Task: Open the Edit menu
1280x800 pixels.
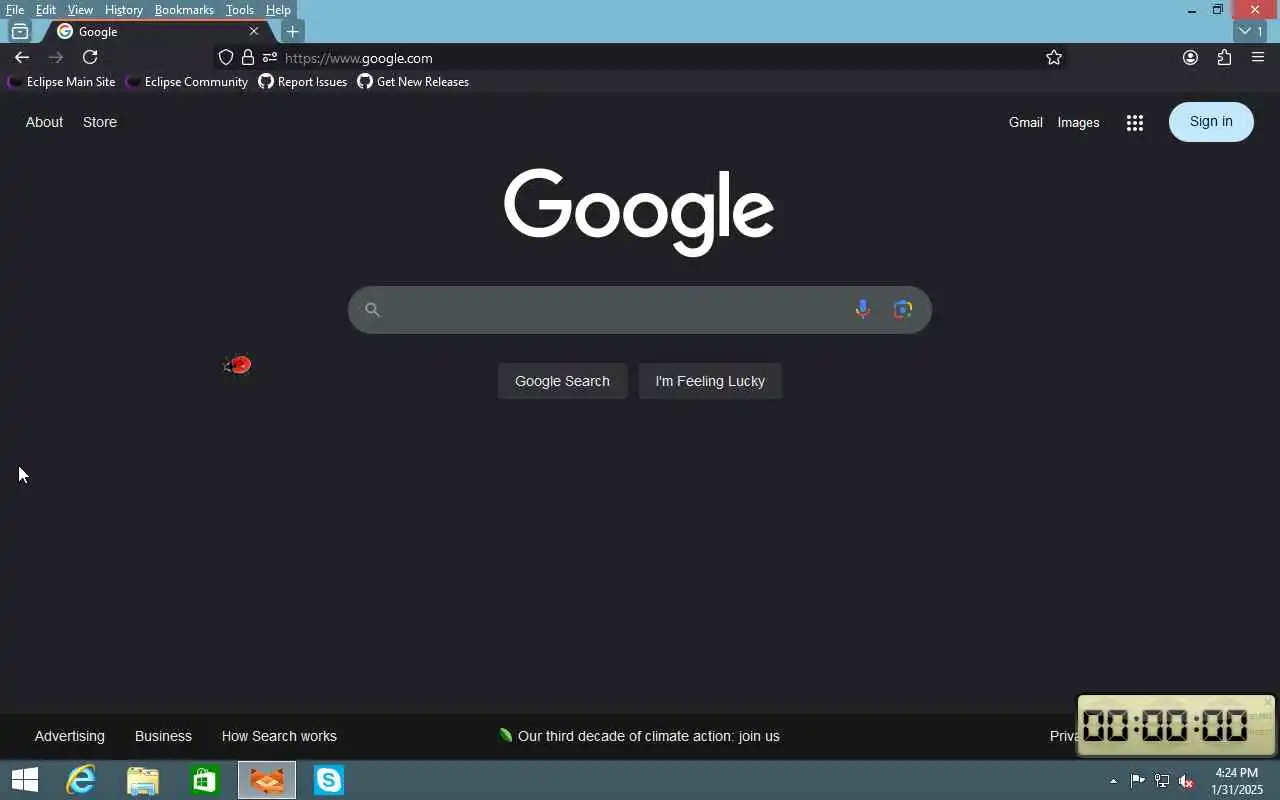Action: tap(46, 10)
